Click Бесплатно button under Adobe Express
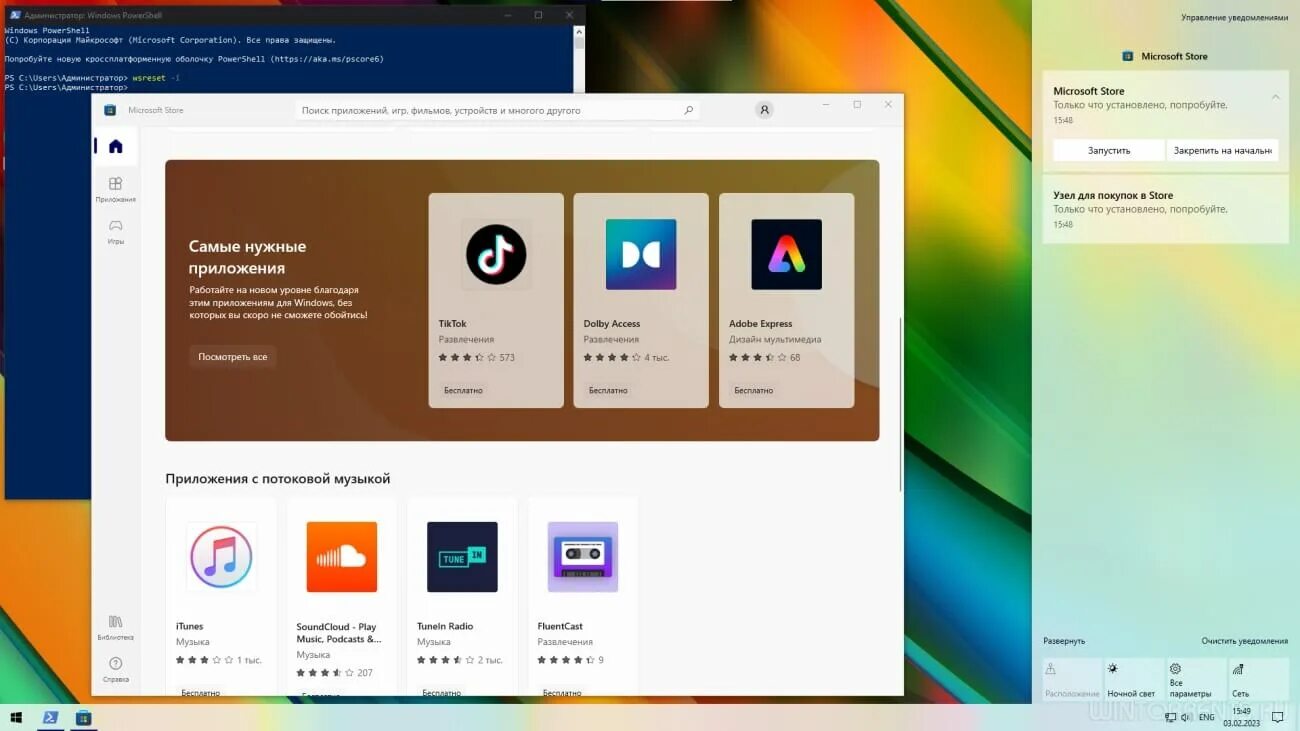The image size is (1300, 731). 753,390
